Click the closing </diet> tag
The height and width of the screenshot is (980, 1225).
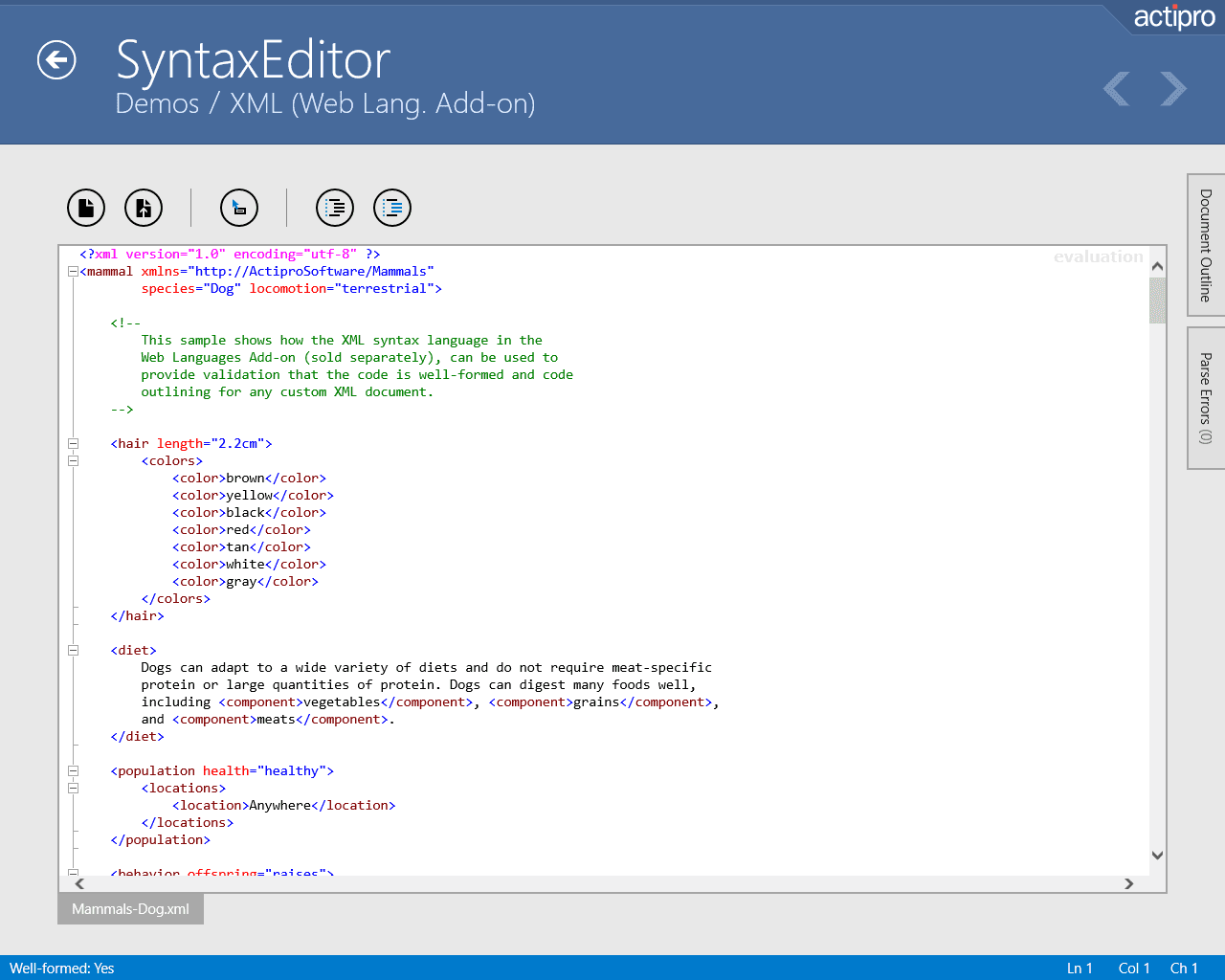pyautogui.click(x=137, y=737)
